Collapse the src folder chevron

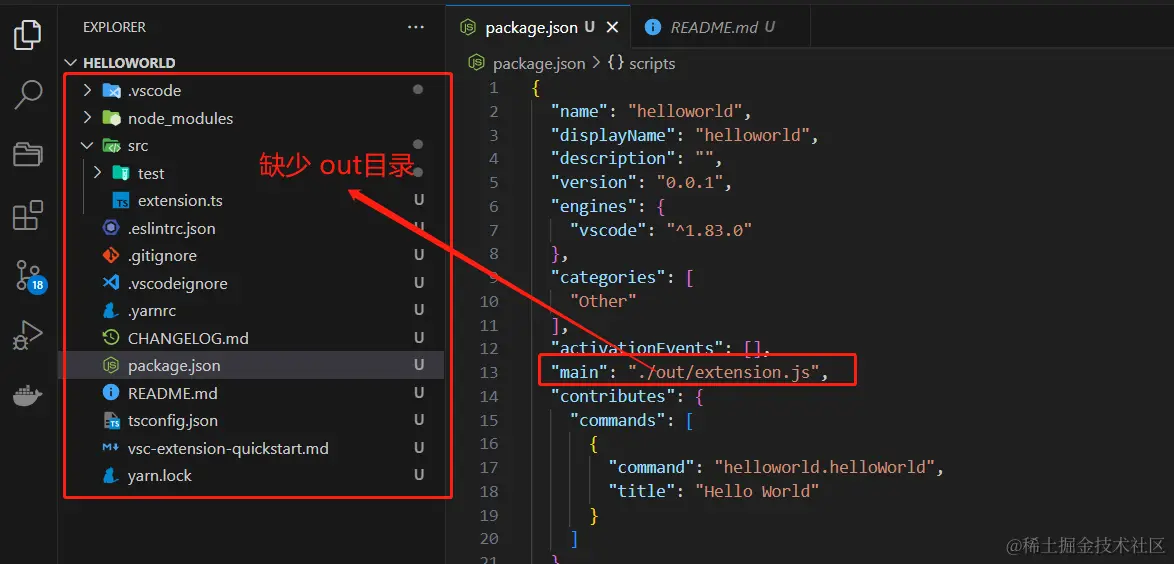coord(87,145)
